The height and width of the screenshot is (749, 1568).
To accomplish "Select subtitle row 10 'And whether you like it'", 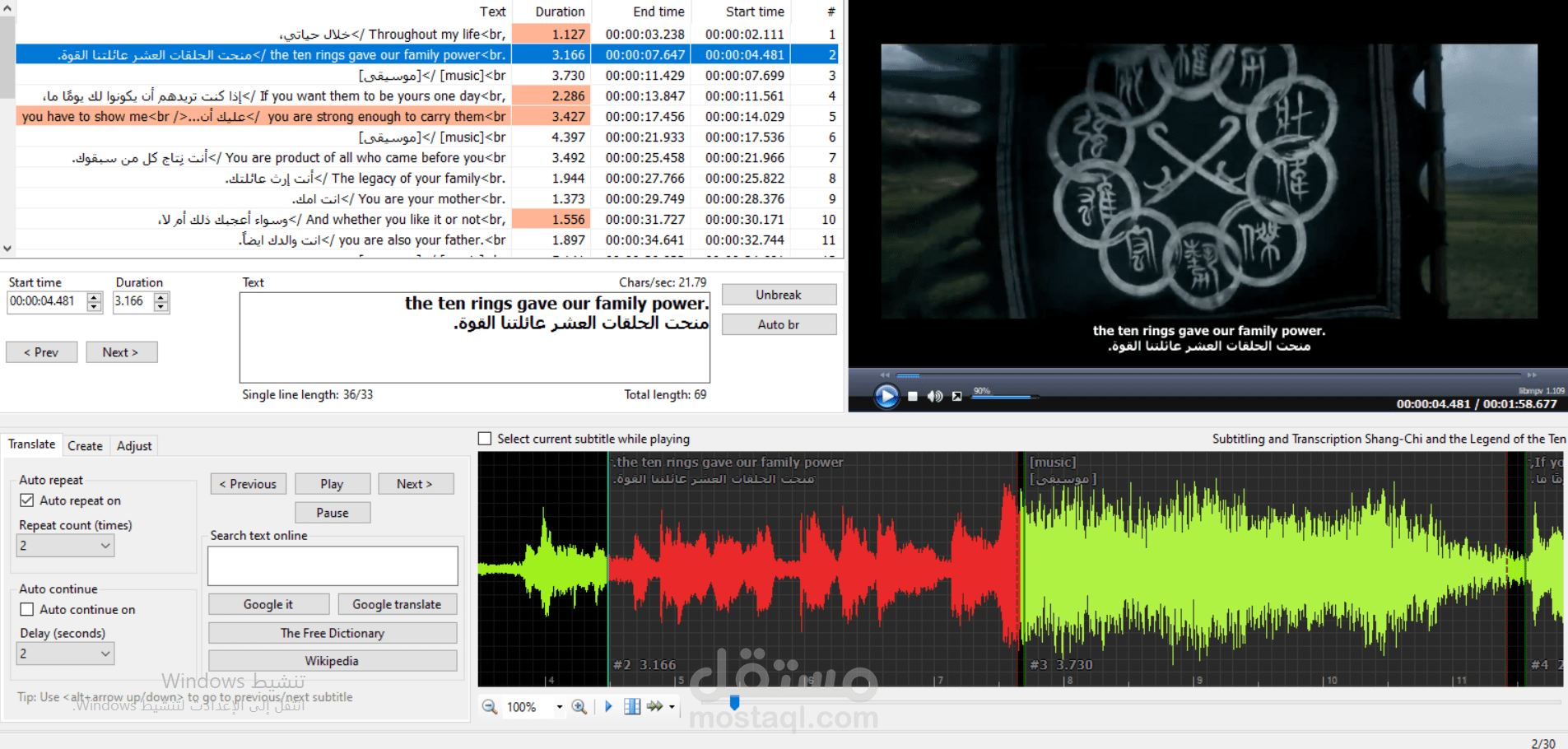I will tap(426, 219).
